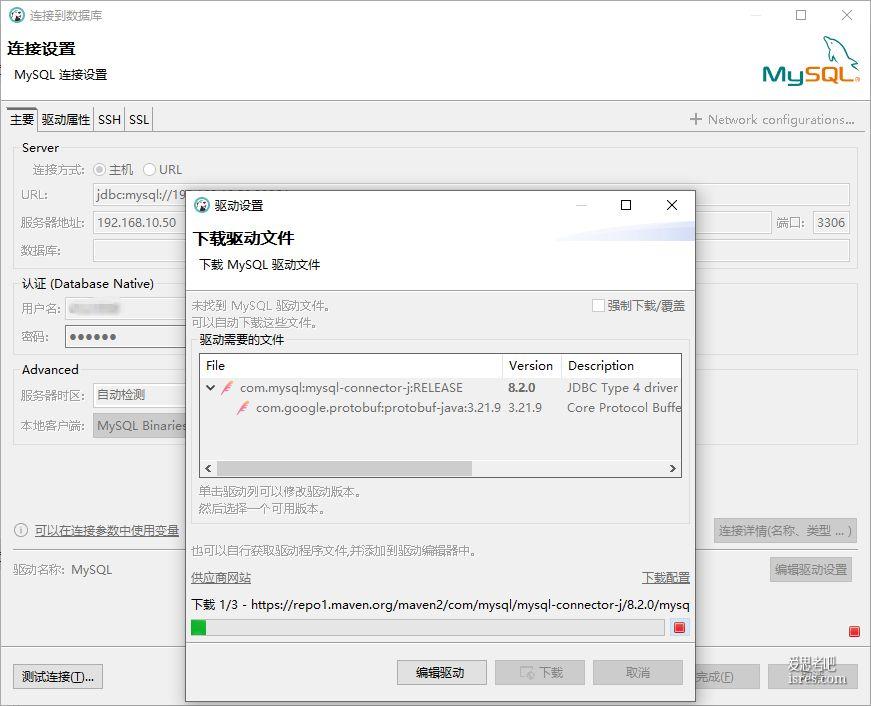Click the 编辑驱动 button
871x706 pixels.
click(x=442, y=673)
